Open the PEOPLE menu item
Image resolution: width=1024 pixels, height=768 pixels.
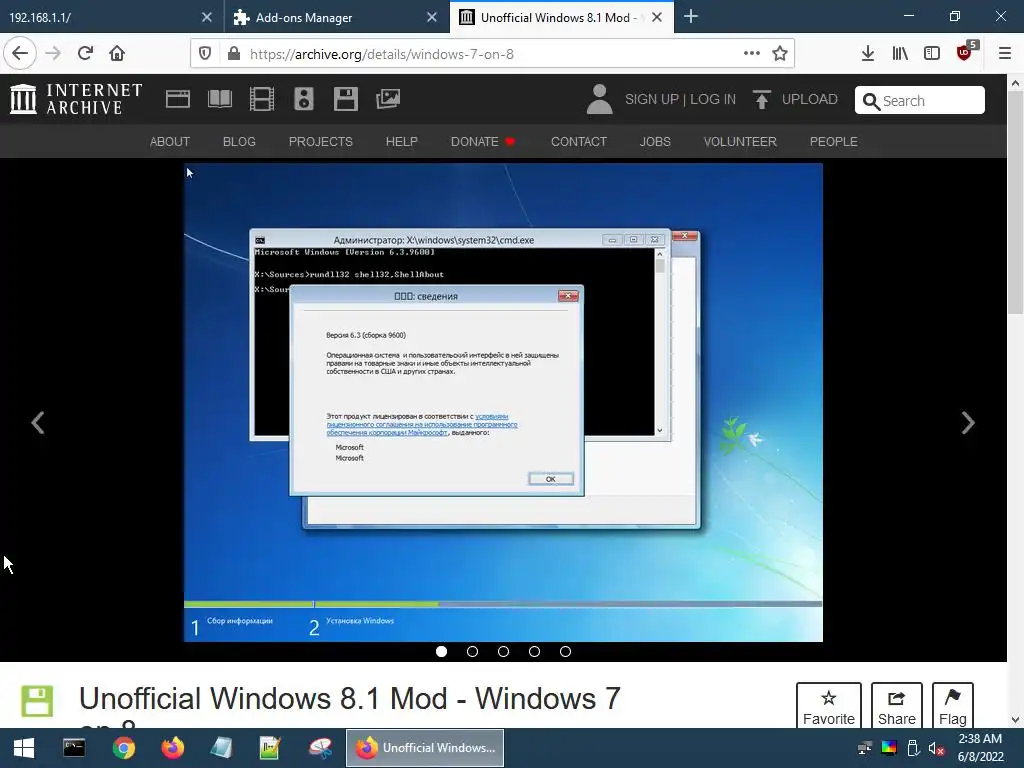pos(833,142)
